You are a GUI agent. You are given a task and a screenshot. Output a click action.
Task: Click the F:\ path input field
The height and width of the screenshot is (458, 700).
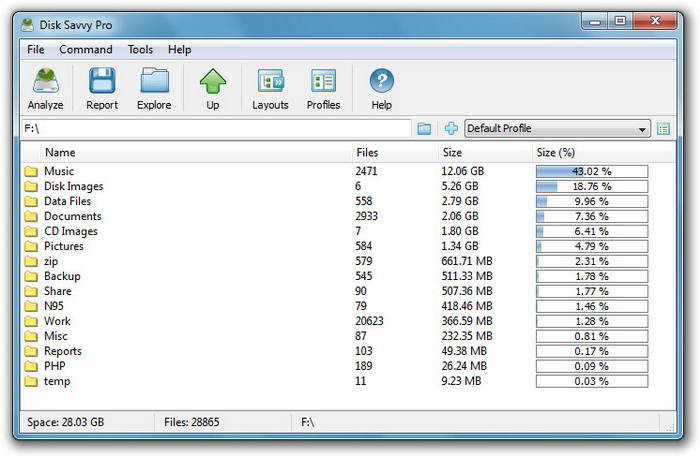tap(216, 129)
